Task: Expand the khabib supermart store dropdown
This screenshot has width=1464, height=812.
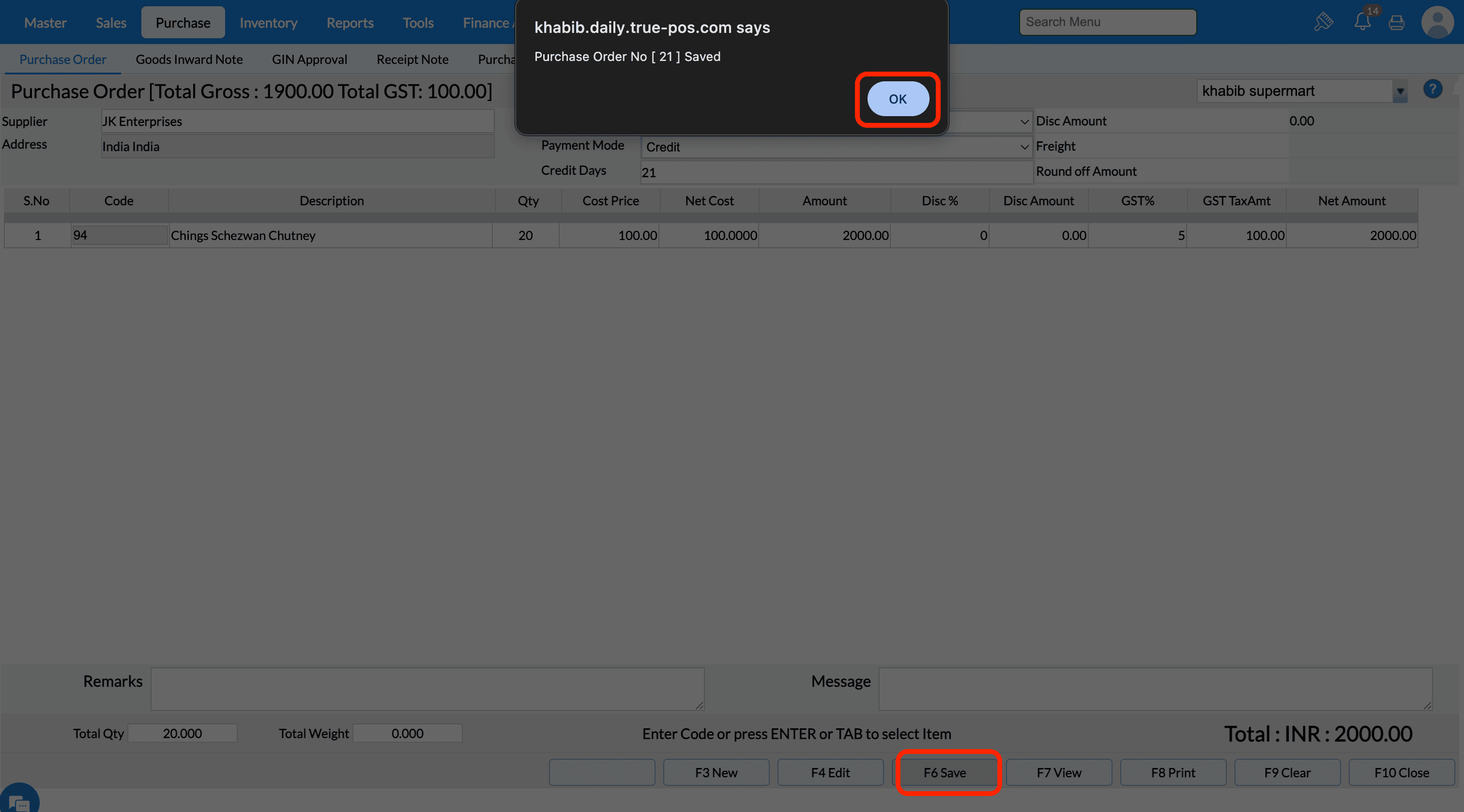Action: (1400, 91)
